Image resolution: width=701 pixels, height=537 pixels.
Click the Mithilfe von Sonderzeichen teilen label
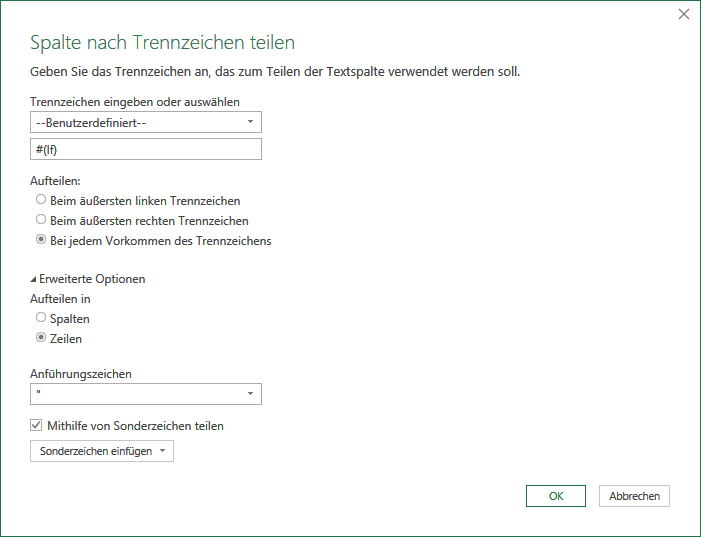[135, 426]
